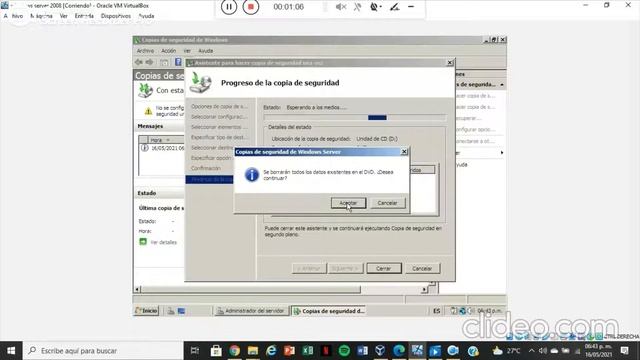Click Aceptar to confirm erasing the DVD
Image resolution: width=640 pixels, height=360 pixels.
click(348, 203)
